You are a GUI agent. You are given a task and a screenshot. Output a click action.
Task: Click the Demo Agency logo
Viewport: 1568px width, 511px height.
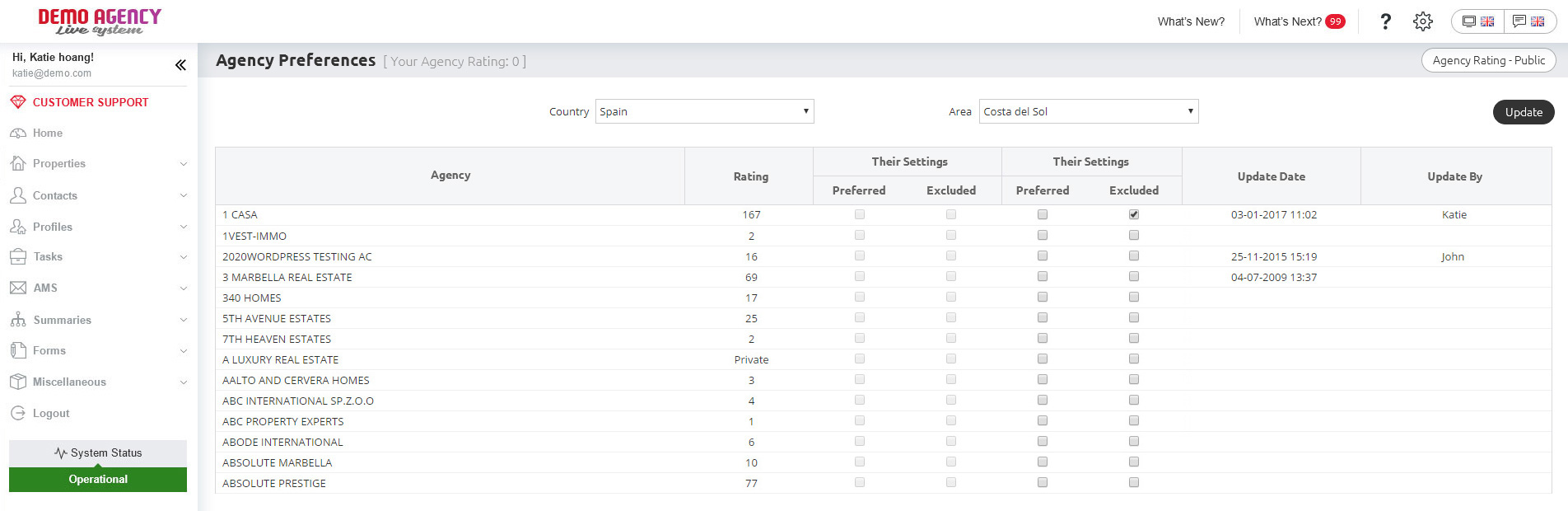(100, 22)
